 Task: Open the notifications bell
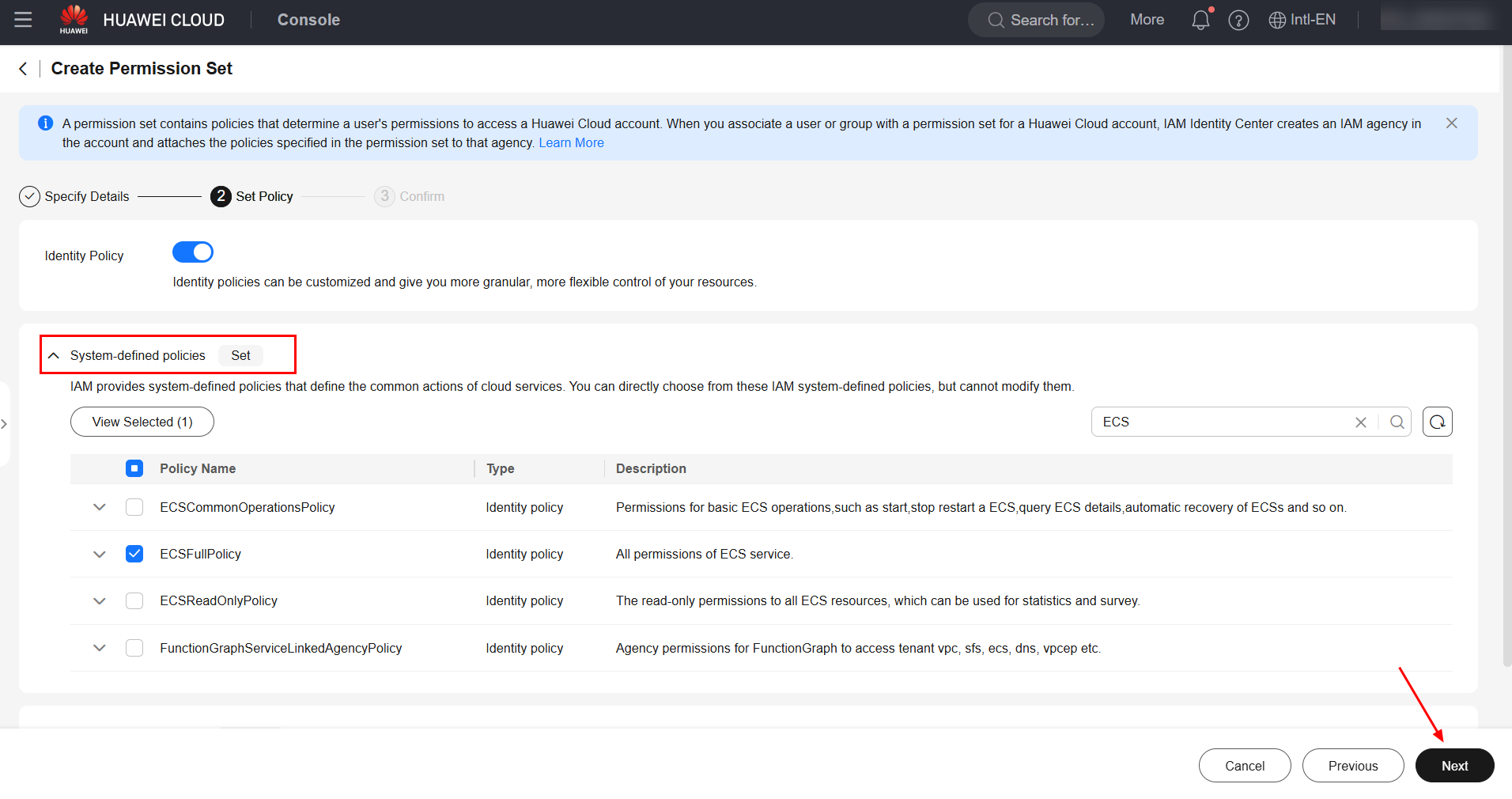pos(1200,20)
